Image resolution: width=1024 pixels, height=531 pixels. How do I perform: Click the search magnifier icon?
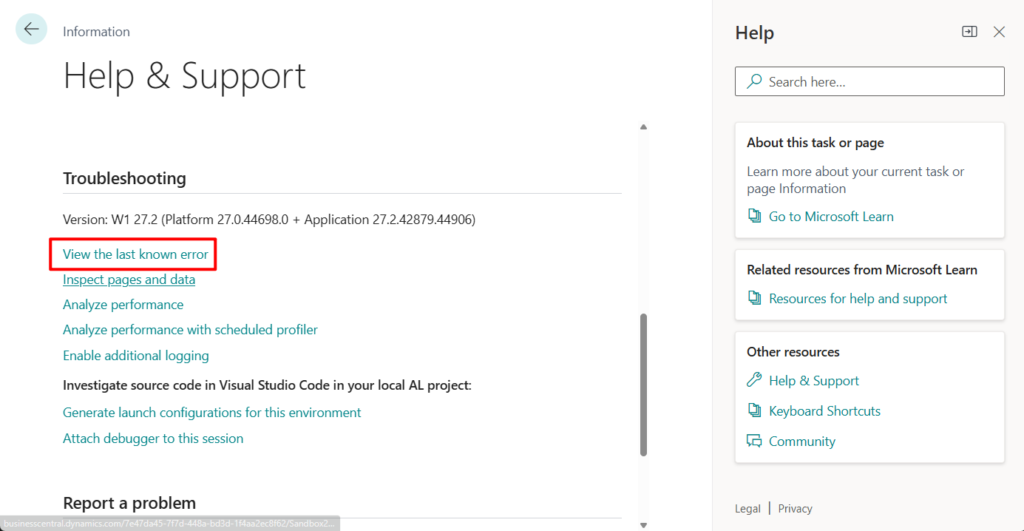coord(755,82)
